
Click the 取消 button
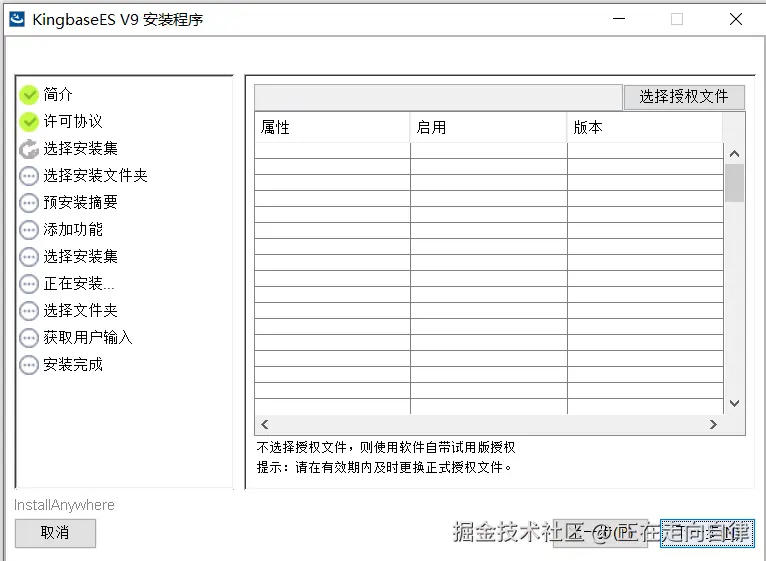[55, 533]
